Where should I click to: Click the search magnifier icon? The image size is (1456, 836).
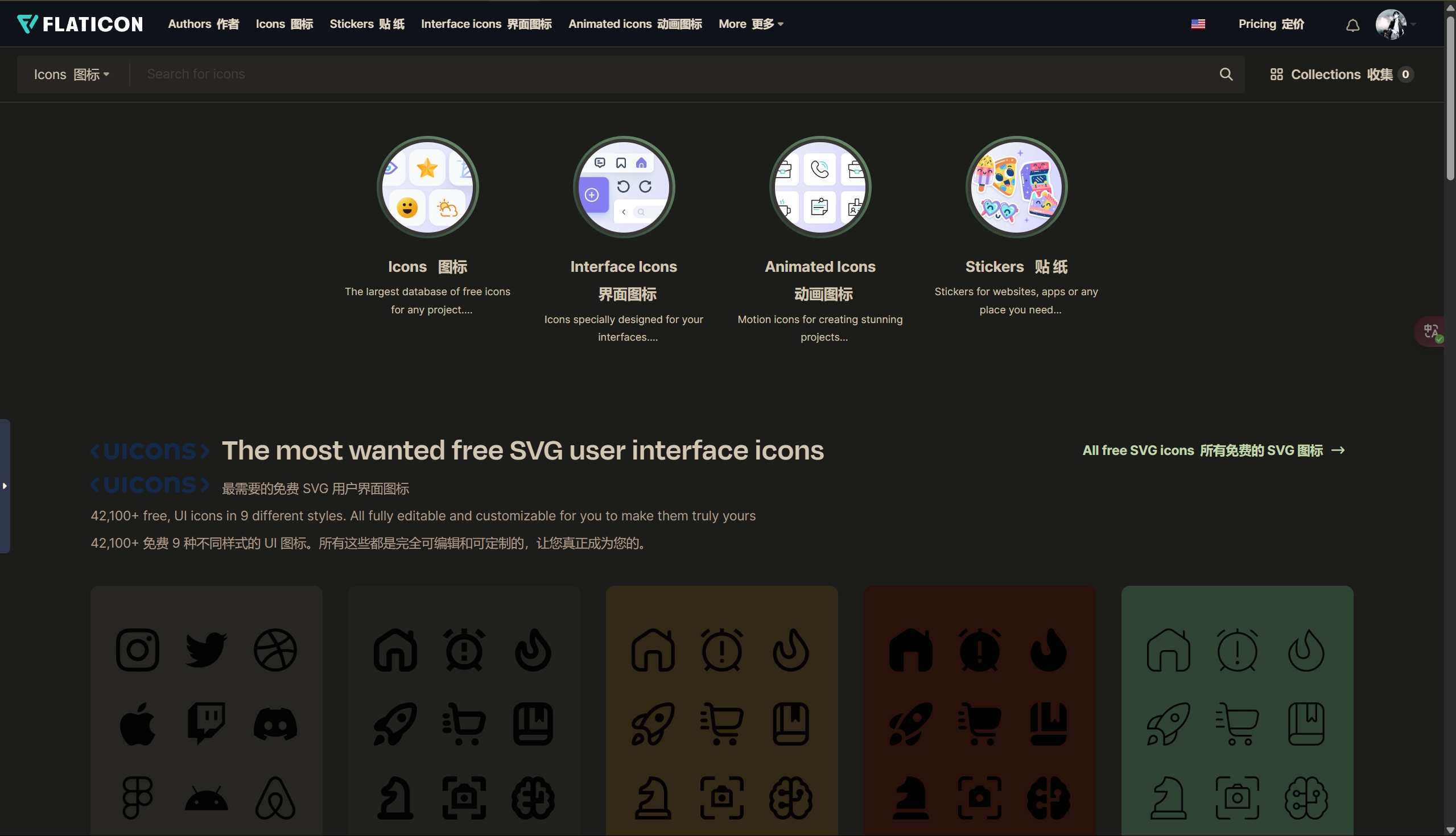(x=1226, y=74)
